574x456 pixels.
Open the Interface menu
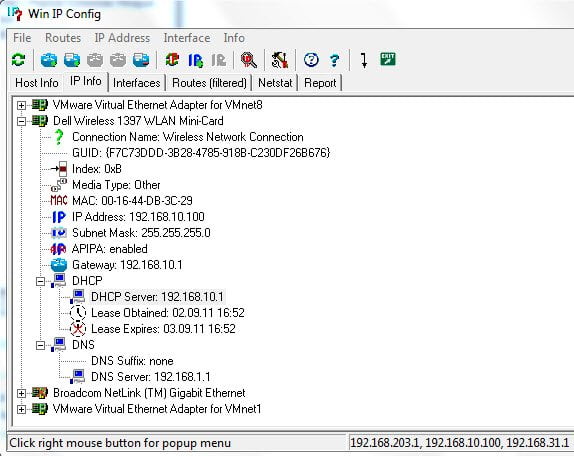click(187, 38)
